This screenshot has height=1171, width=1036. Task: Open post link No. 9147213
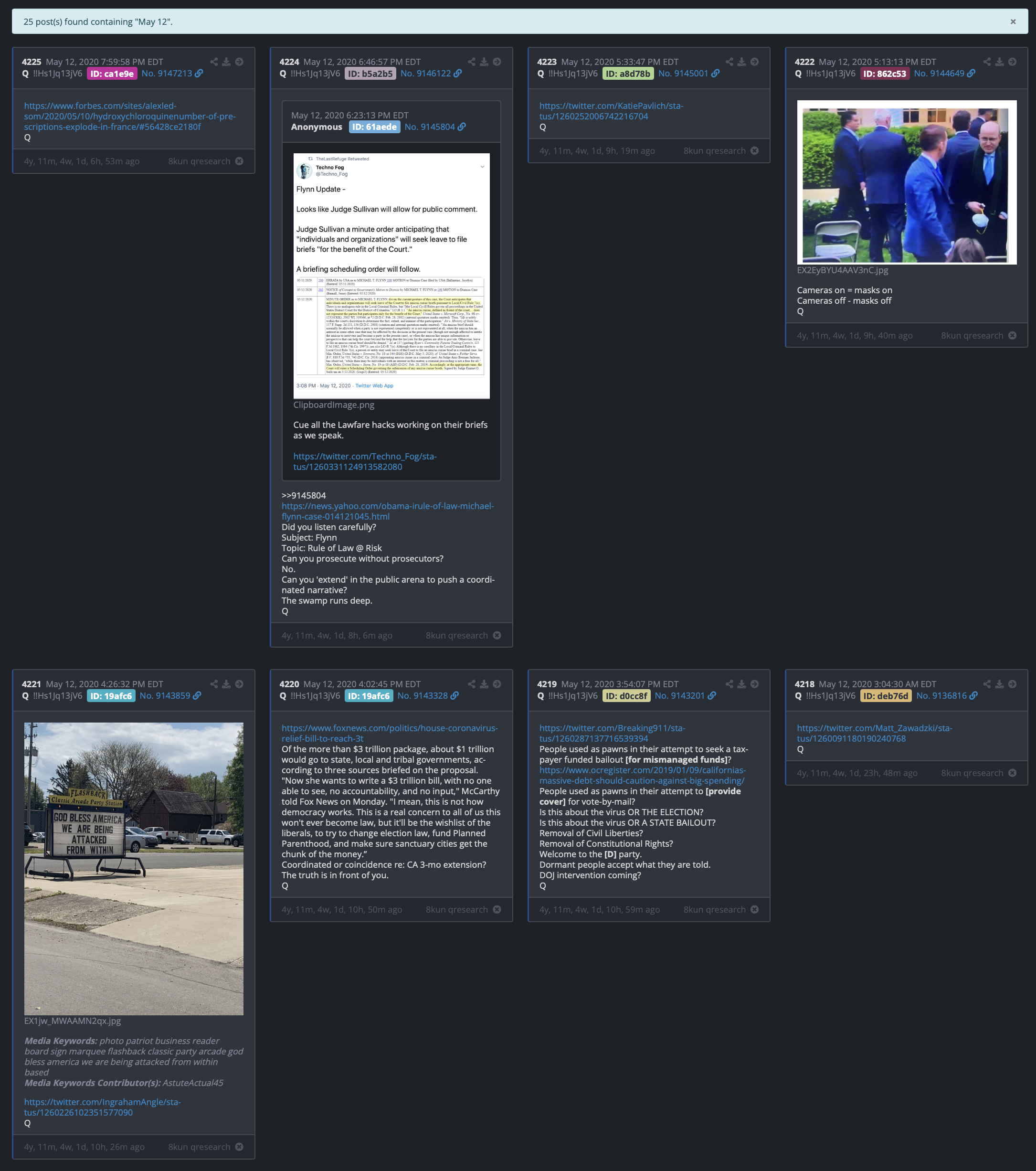pyautogui.click(x=172, y=74)
